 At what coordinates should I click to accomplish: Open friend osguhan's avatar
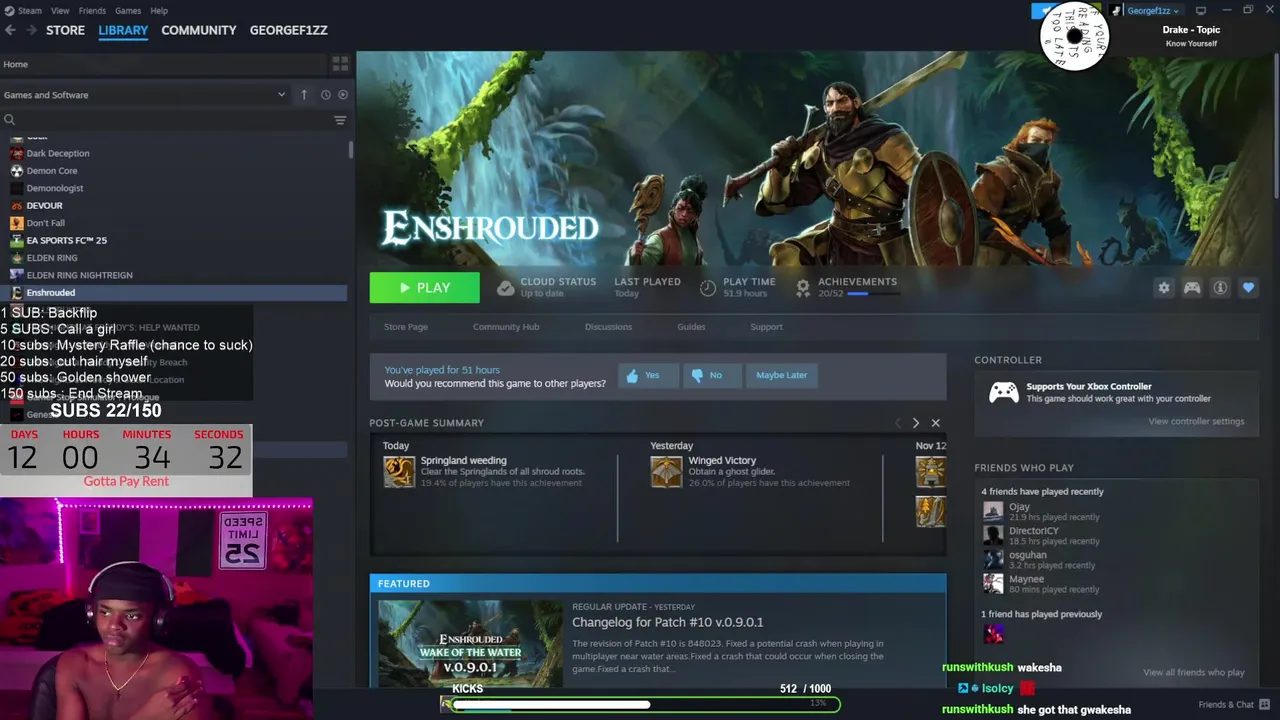(993, 559)
